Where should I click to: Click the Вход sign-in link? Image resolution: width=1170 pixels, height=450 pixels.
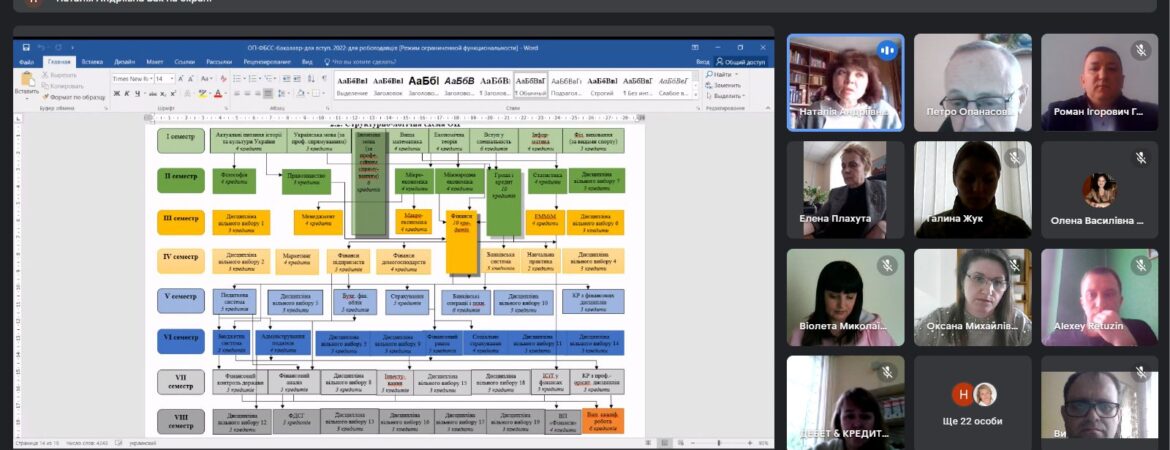(703, 62)
